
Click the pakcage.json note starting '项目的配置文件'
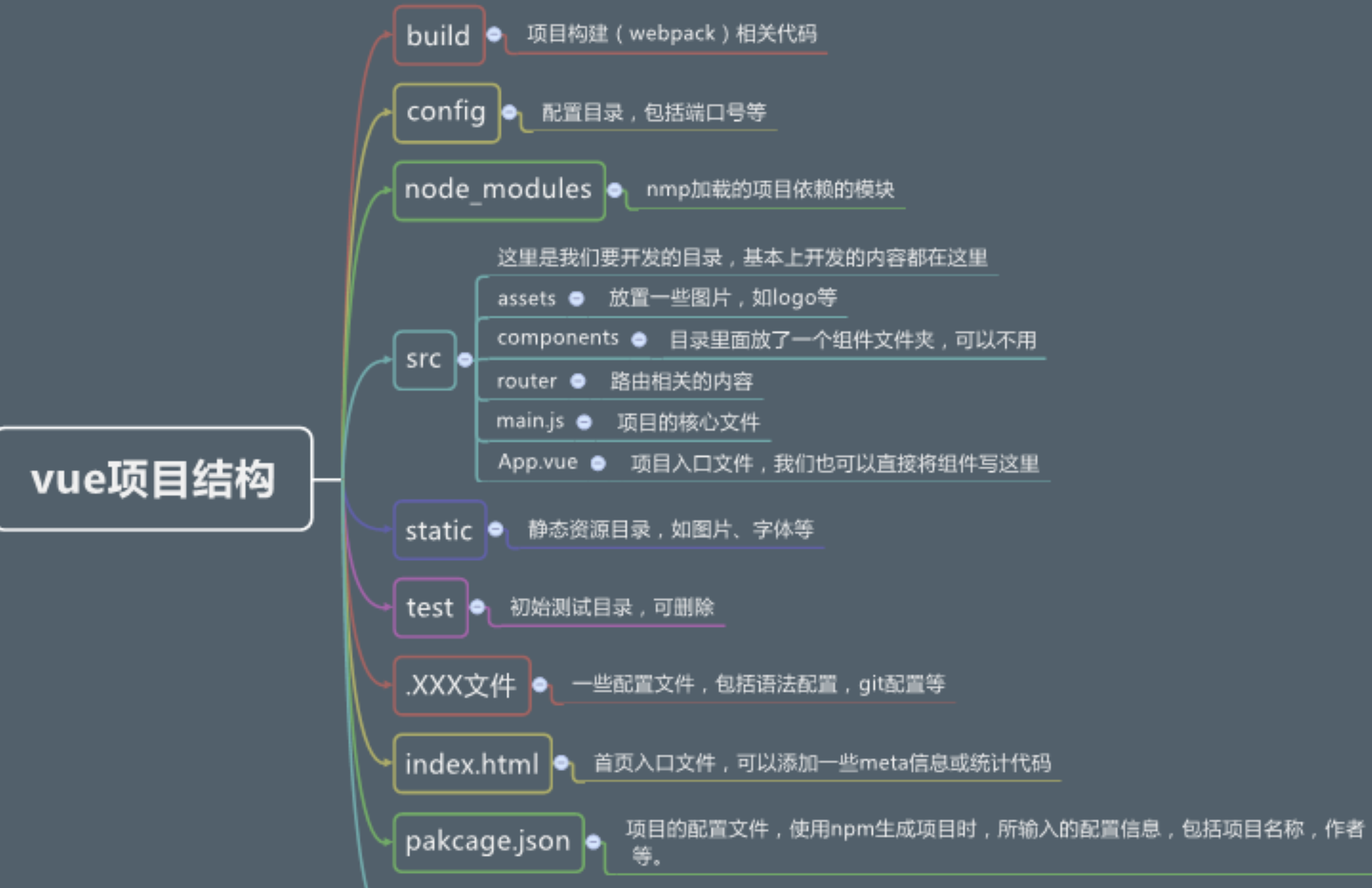995,842
